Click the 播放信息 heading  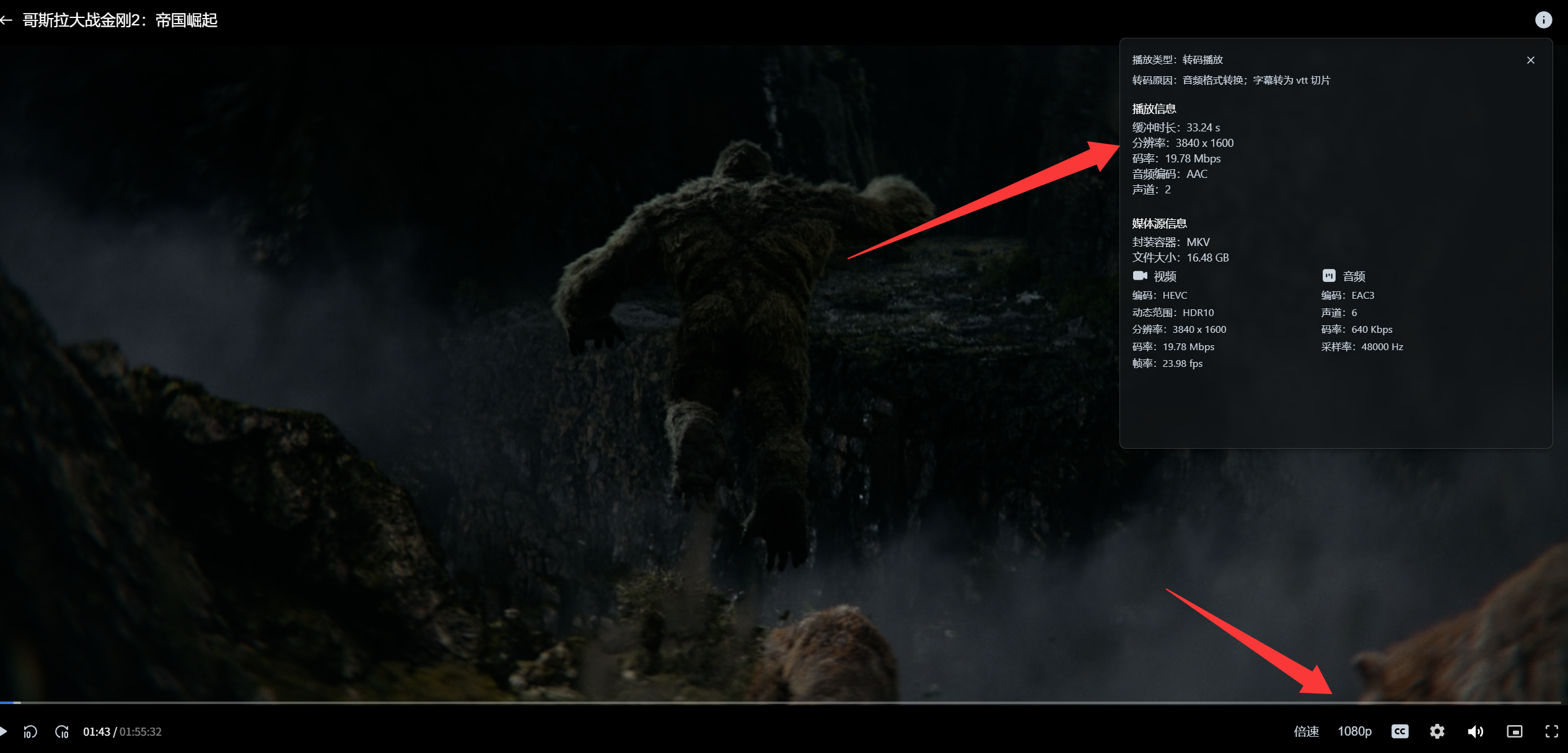click(1154, 108)
